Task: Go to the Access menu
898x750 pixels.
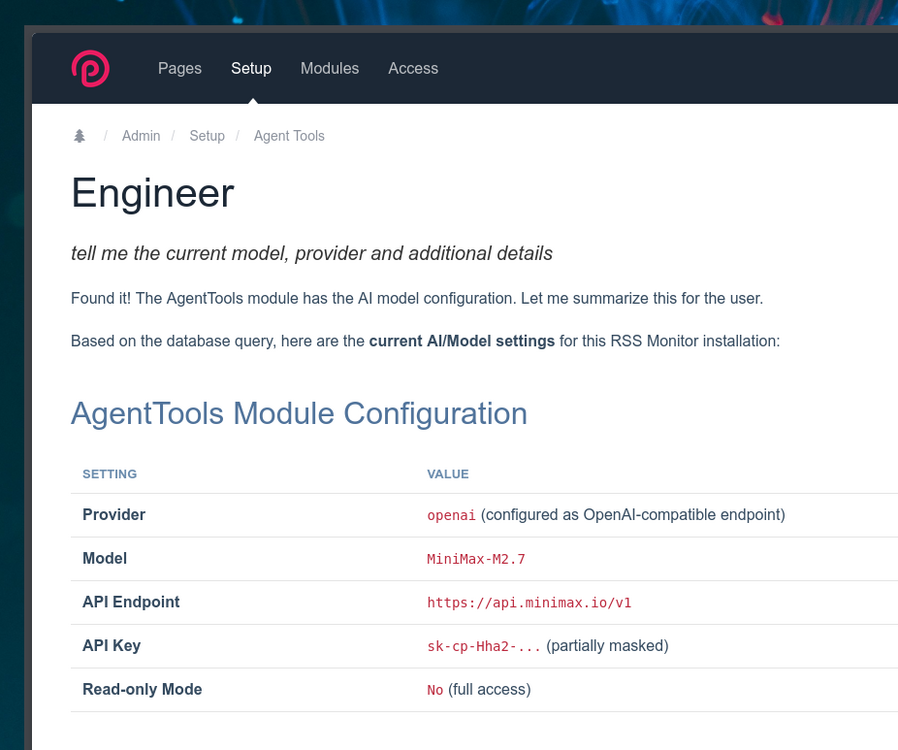Action: 413,68
